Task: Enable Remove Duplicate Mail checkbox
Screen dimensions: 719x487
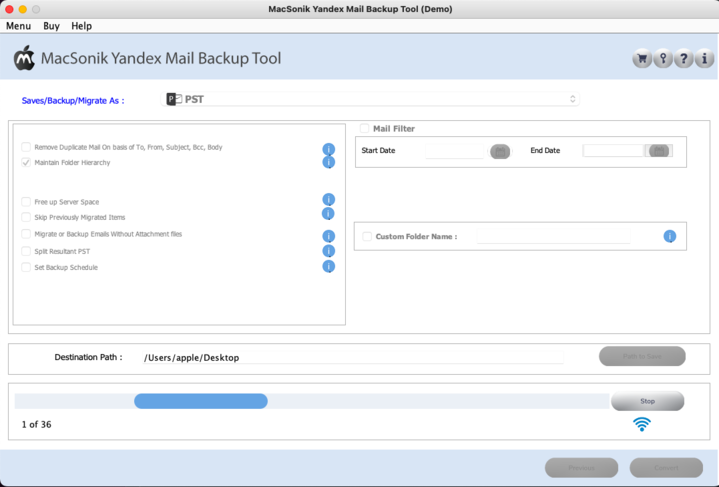Action: tap(26, 147)
